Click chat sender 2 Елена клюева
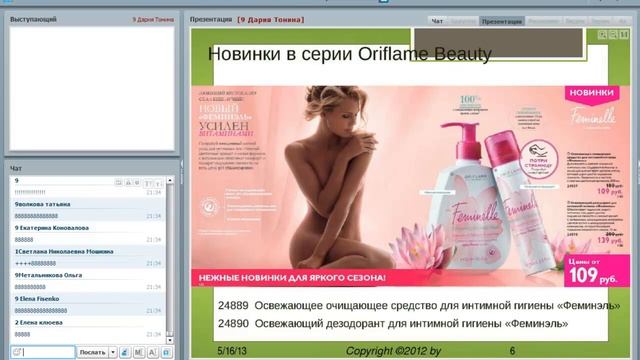This screenshot has width=640, height=360. 38,322
